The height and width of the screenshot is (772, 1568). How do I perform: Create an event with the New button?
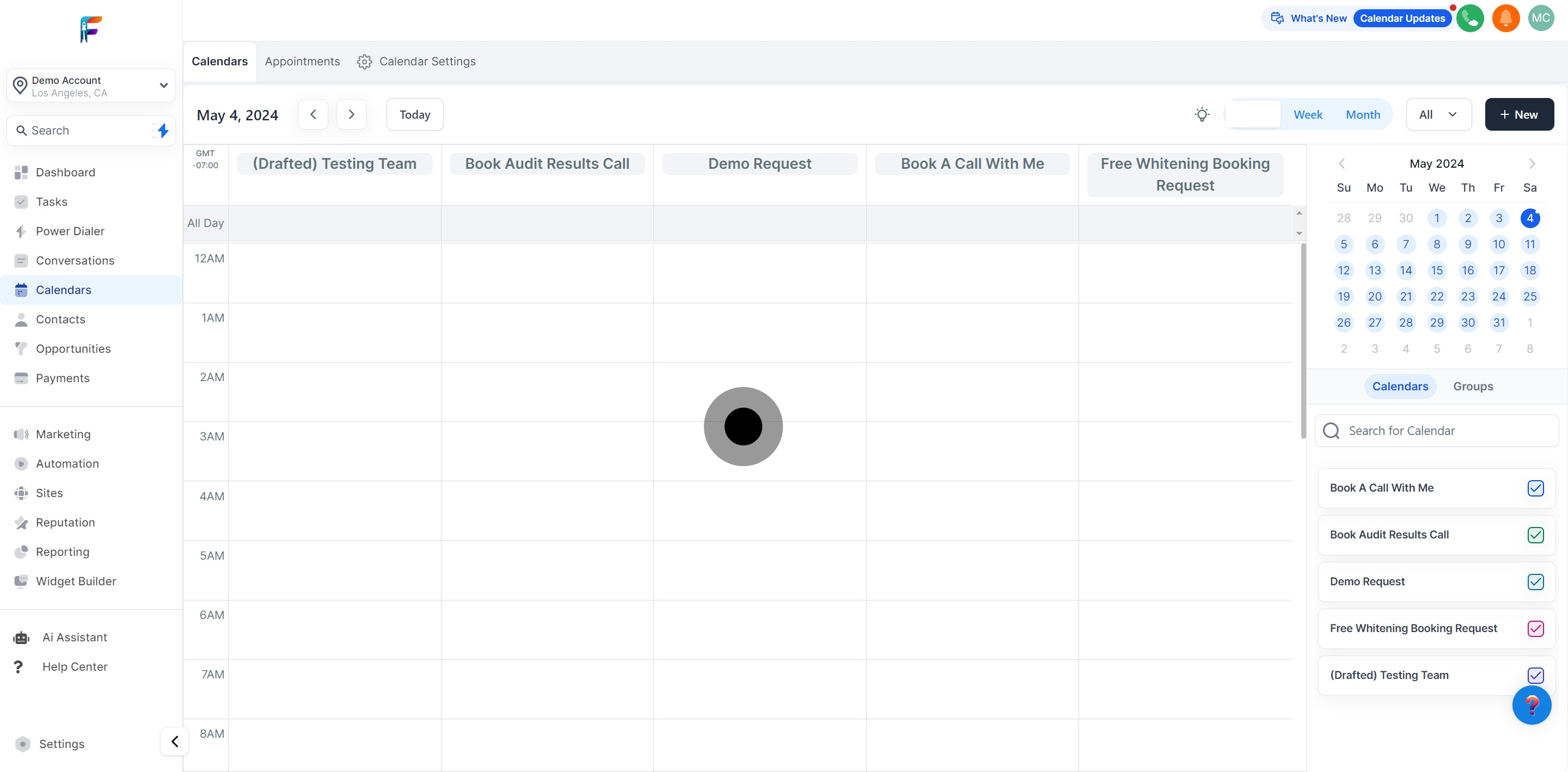pos(1520,114)
